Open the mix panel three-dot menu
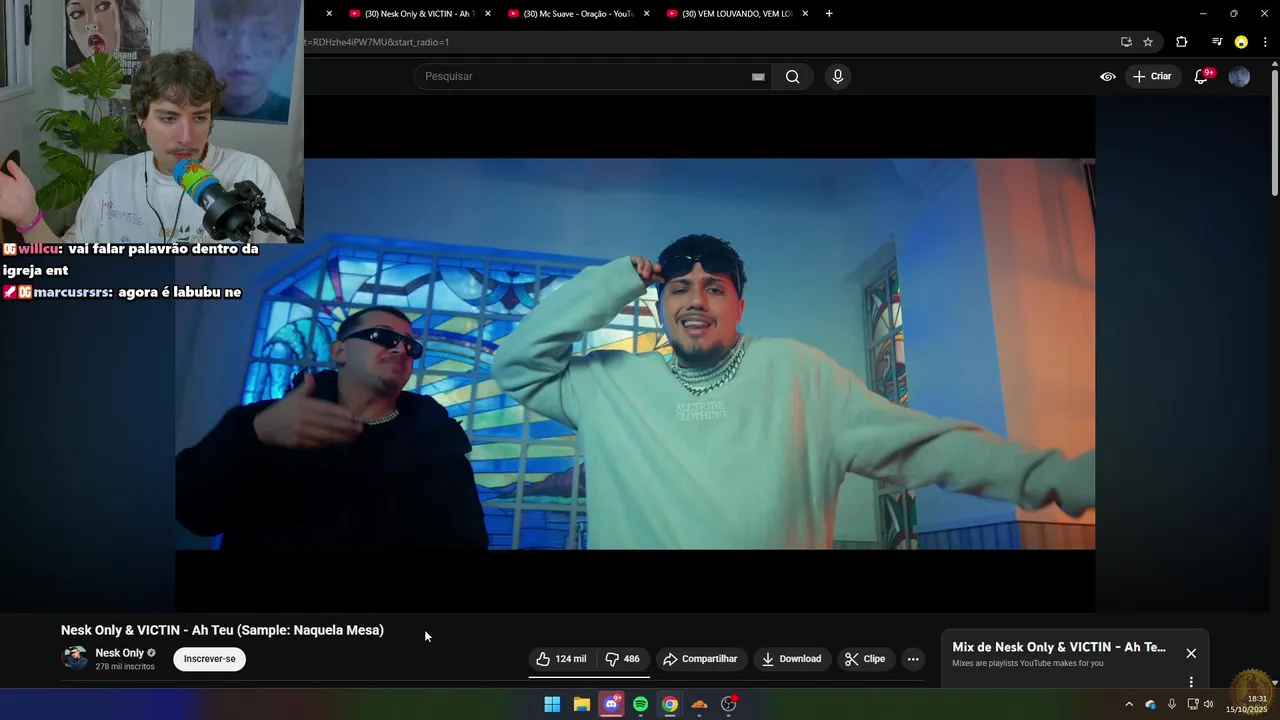1280x720 pixels. pyautogui.click(x=1191, y=682)
